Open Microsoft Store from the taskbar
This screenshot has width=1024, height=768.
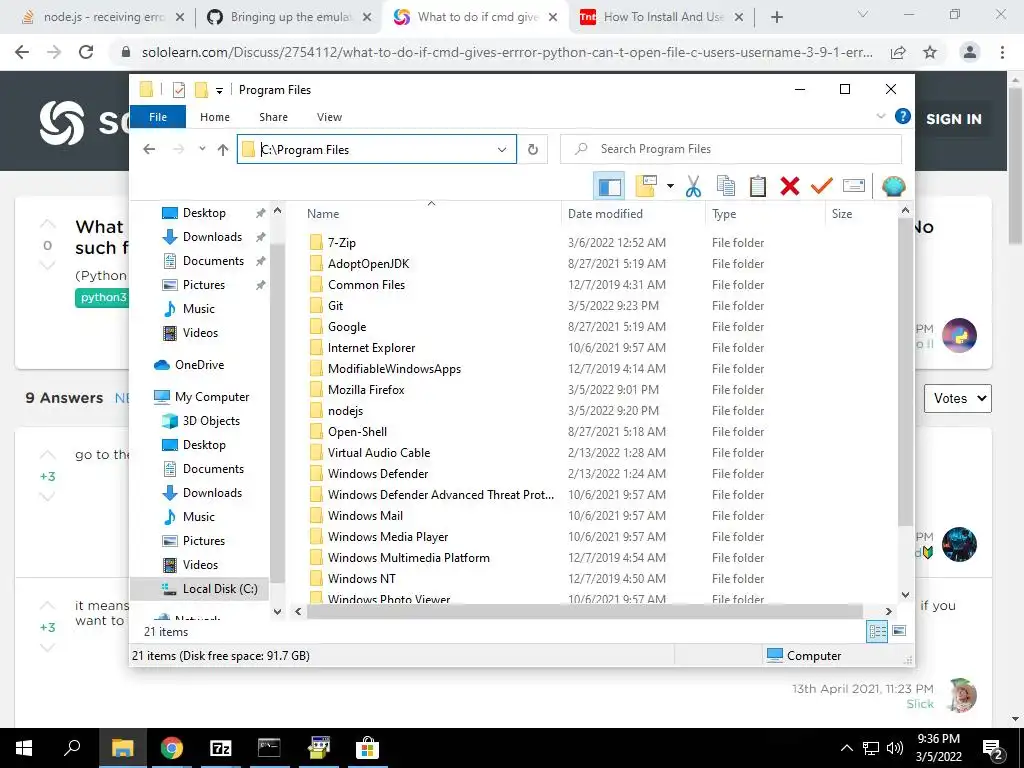click(x=367, y=748)
